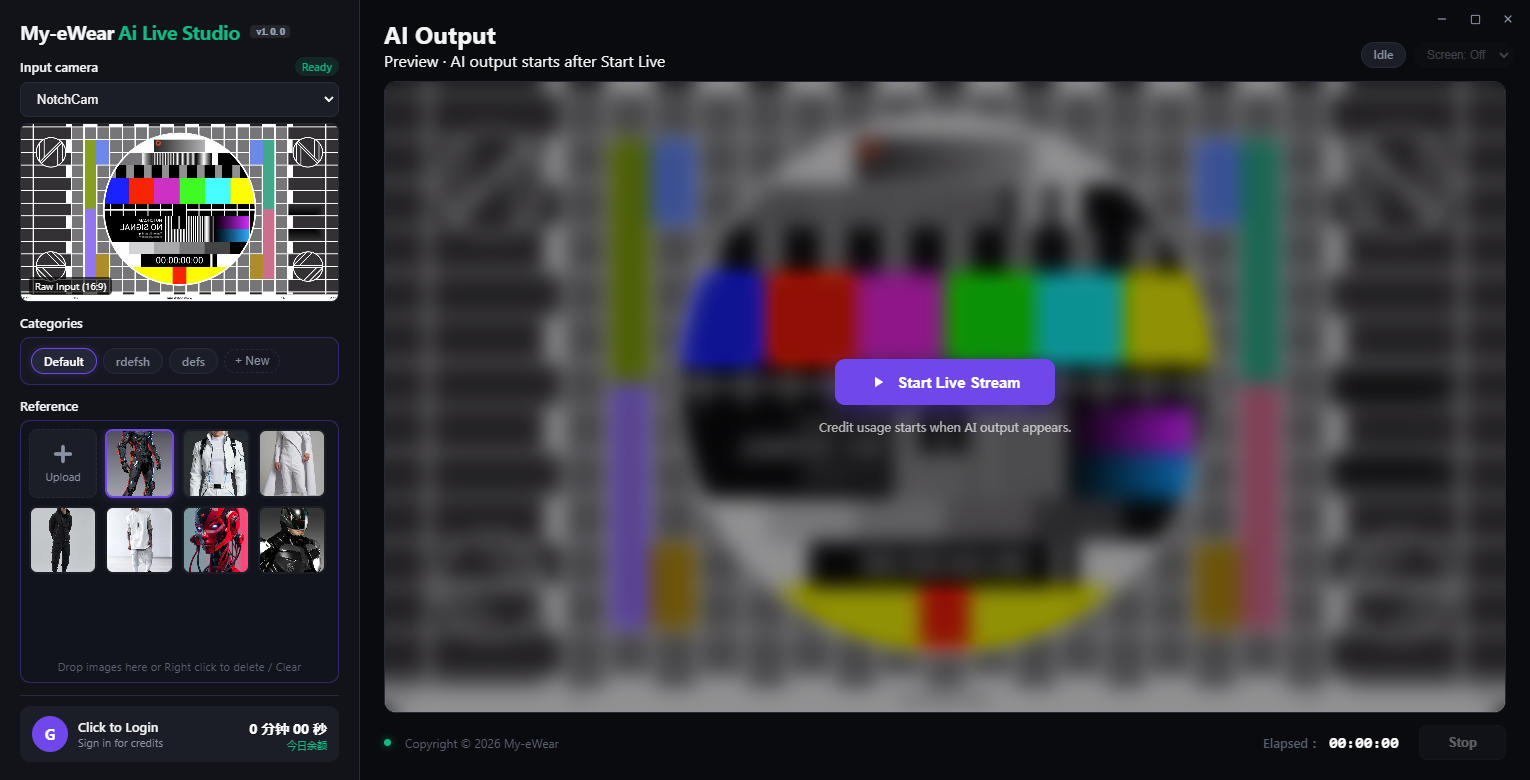The image size is (1530, 780).
Task: Open the NotchCam input camera dropdown
Action: (179, 99)
